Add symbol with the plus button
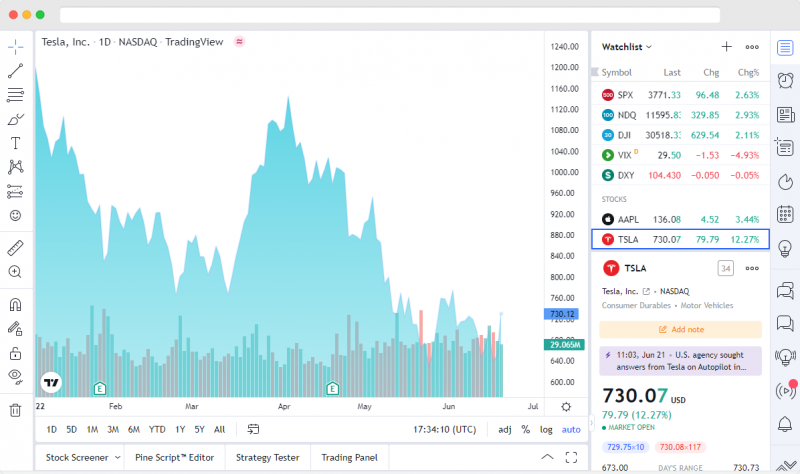Screen dimensions: 800x474 [x=727, y=46]
